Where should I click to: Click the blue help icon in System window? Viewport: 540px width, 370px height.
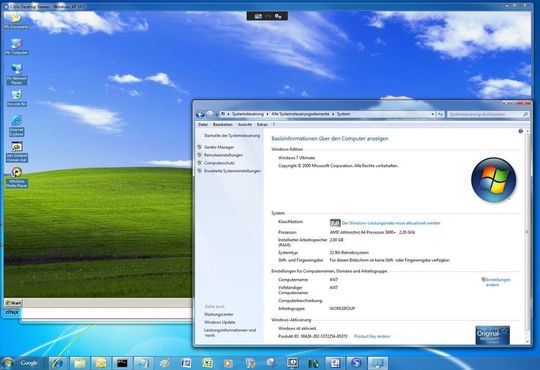[x=521, y=131]
